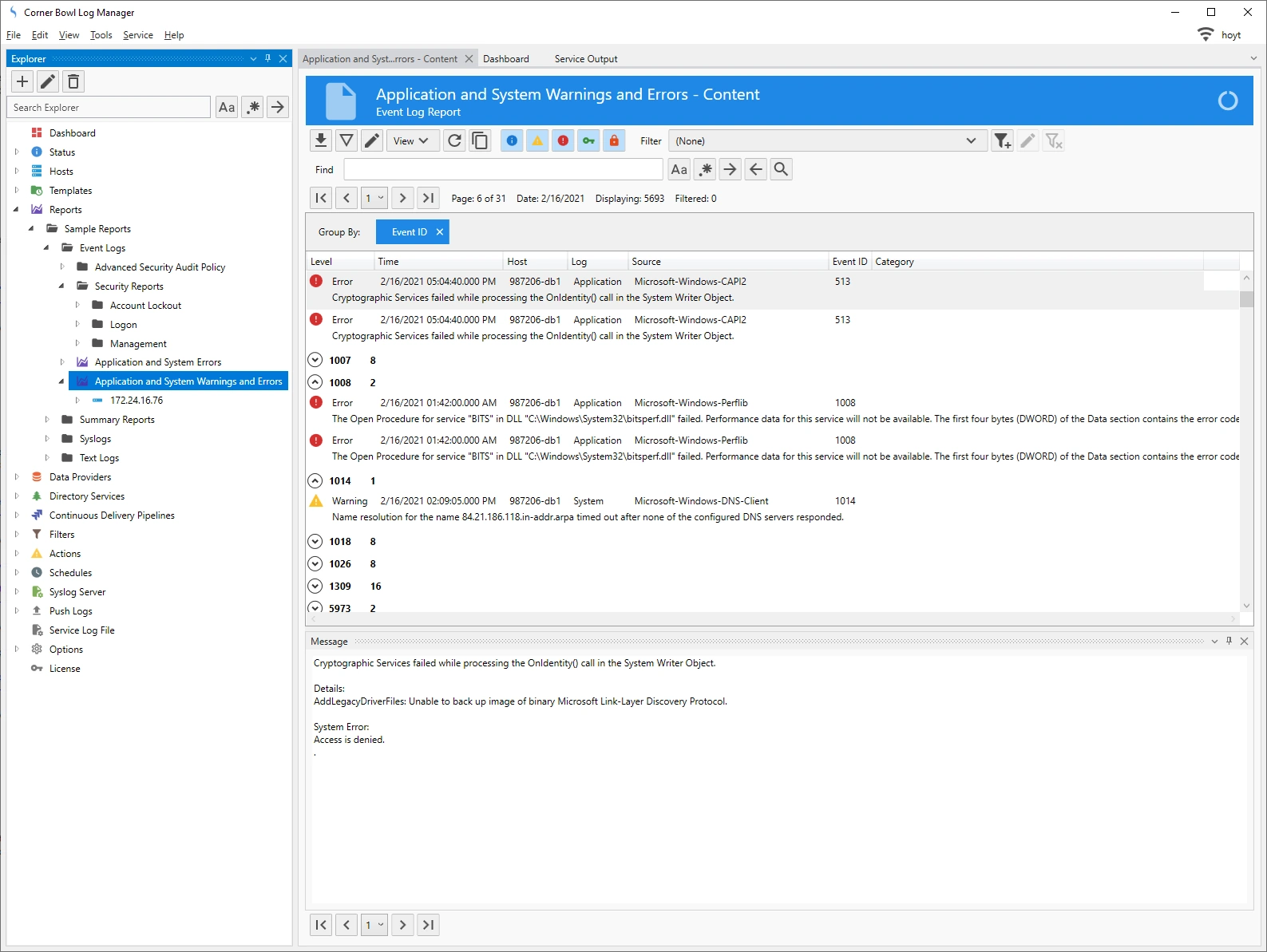Toggle wildcard option for Find
This screenshot has height=952, width=1267.
click(x=705, y=169)
